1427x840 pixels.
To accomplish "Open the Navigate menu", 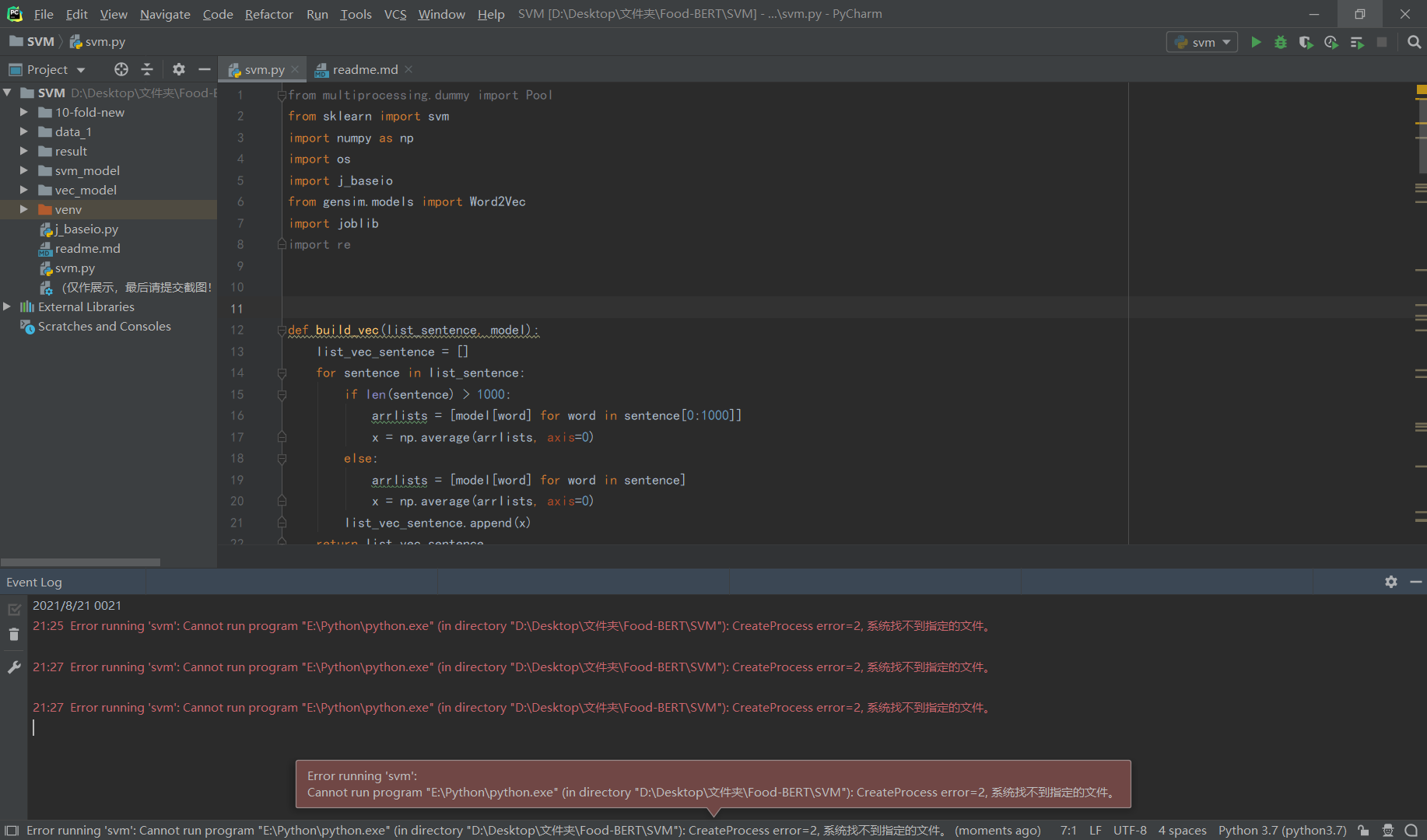I will (x=165, y=14).
